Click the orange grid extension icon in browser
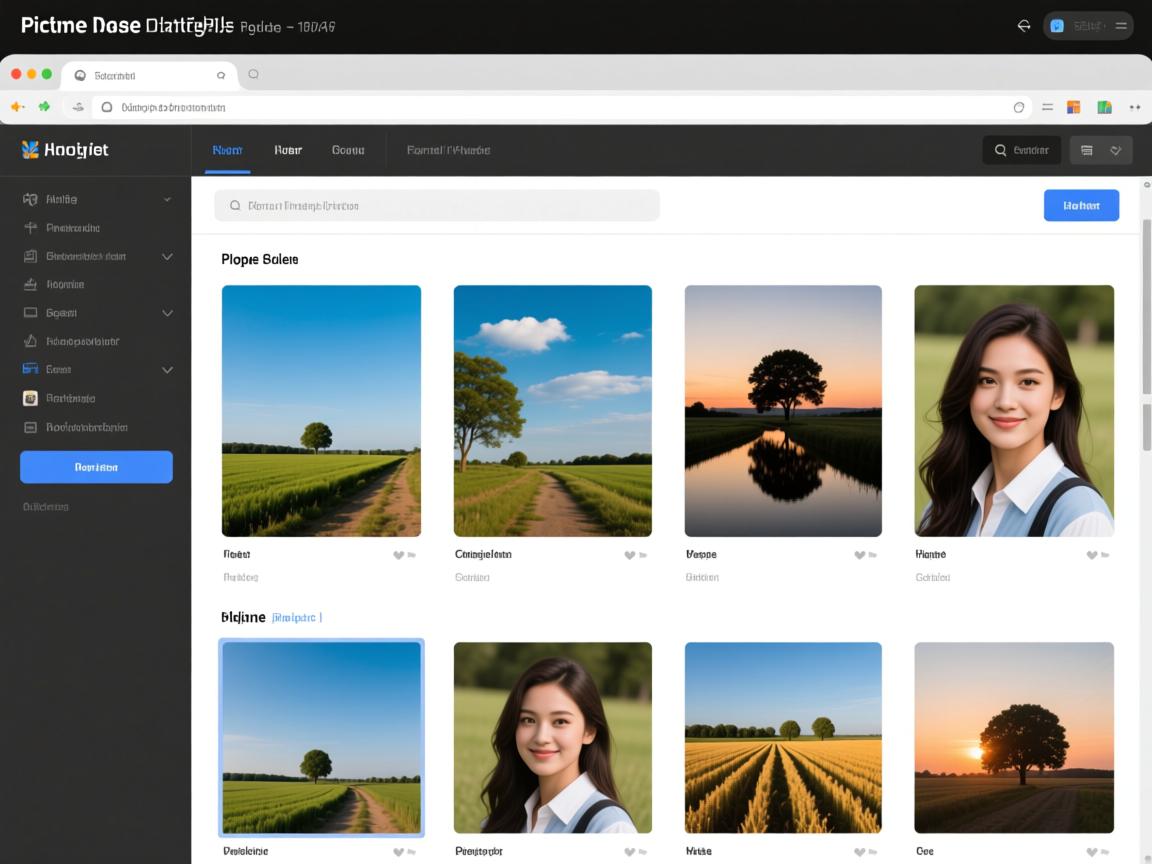The image size is (1152, 864). (x=1074, y=107)
